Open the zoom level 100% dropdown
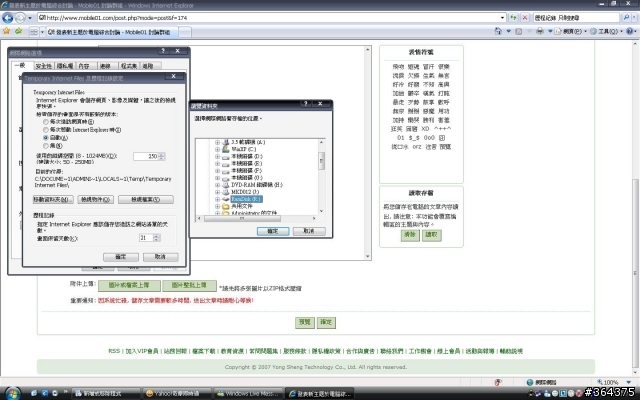Viewport: 640px width, 400px height. click(629, 382)
